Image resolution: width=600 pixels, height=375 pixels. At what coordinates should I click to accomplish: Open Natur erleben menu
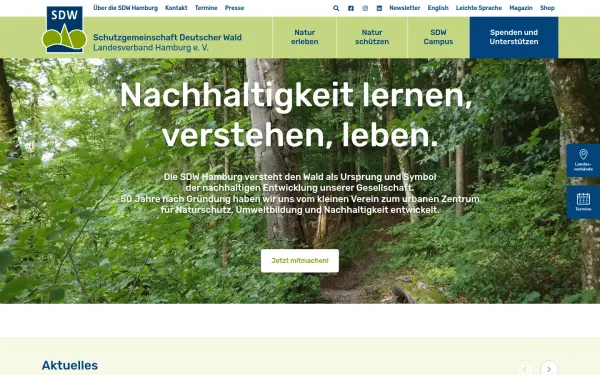pyautogui.click(x=305, y=37)
